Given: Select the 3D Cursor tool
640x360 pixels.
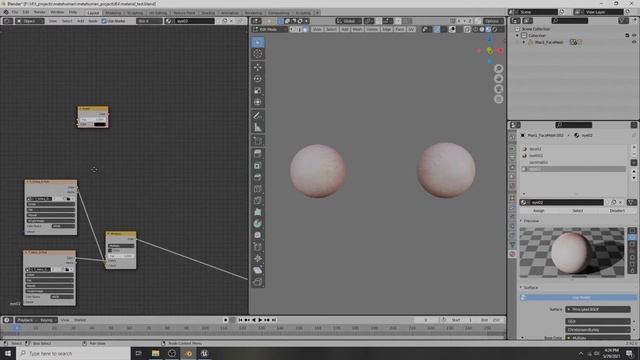Looking at the screenshot, I should (x=258, y=53).
